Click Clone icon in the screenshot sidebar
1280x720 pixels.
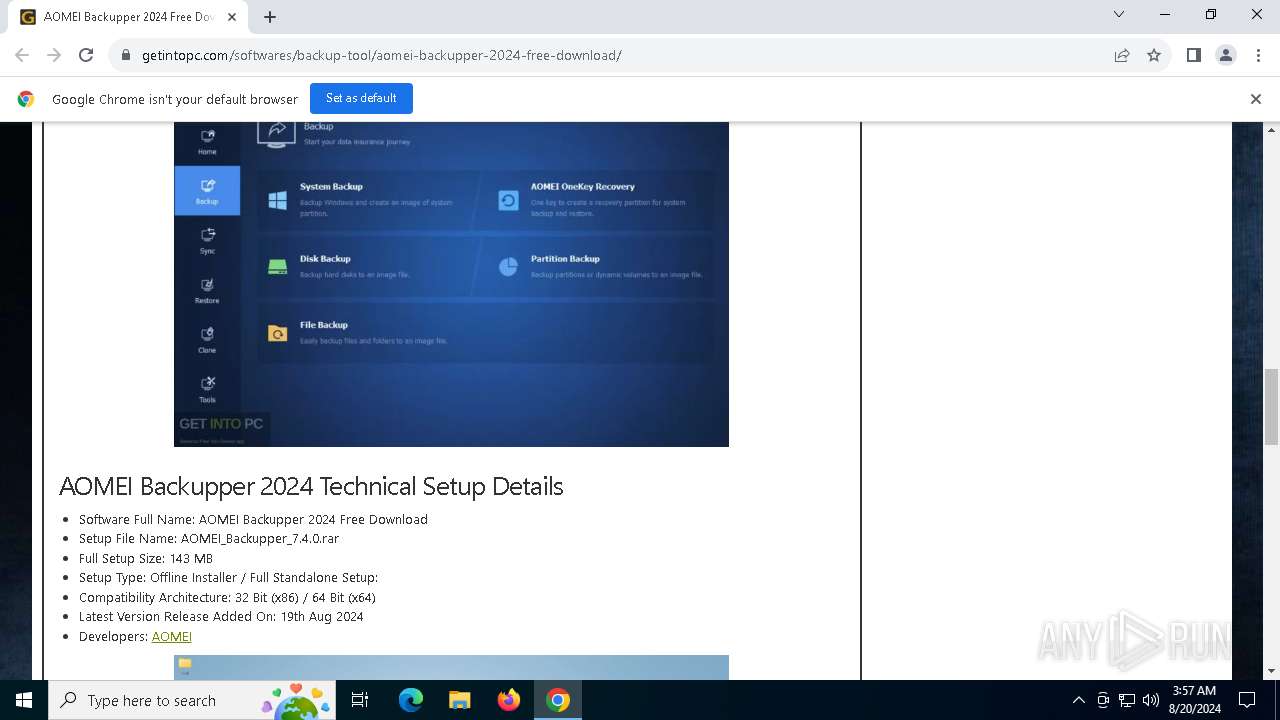coord(207,339)
